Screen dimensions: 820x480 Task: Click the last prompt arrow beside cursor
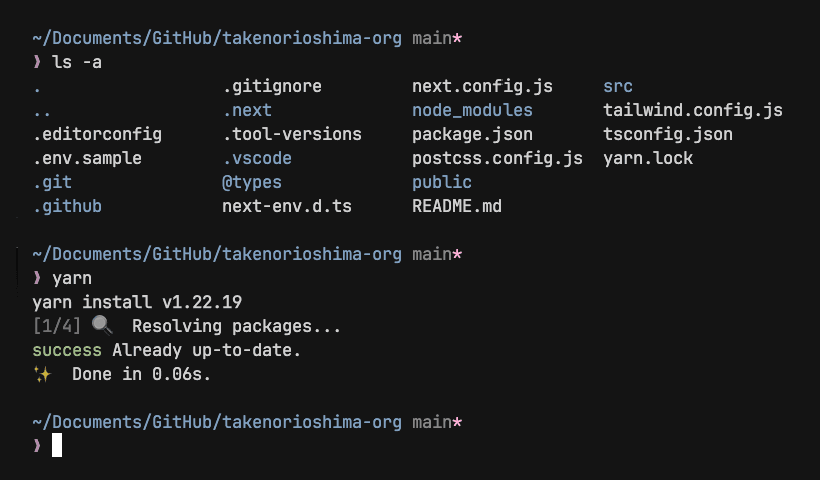pyautogui.click(x=37, y=445)
